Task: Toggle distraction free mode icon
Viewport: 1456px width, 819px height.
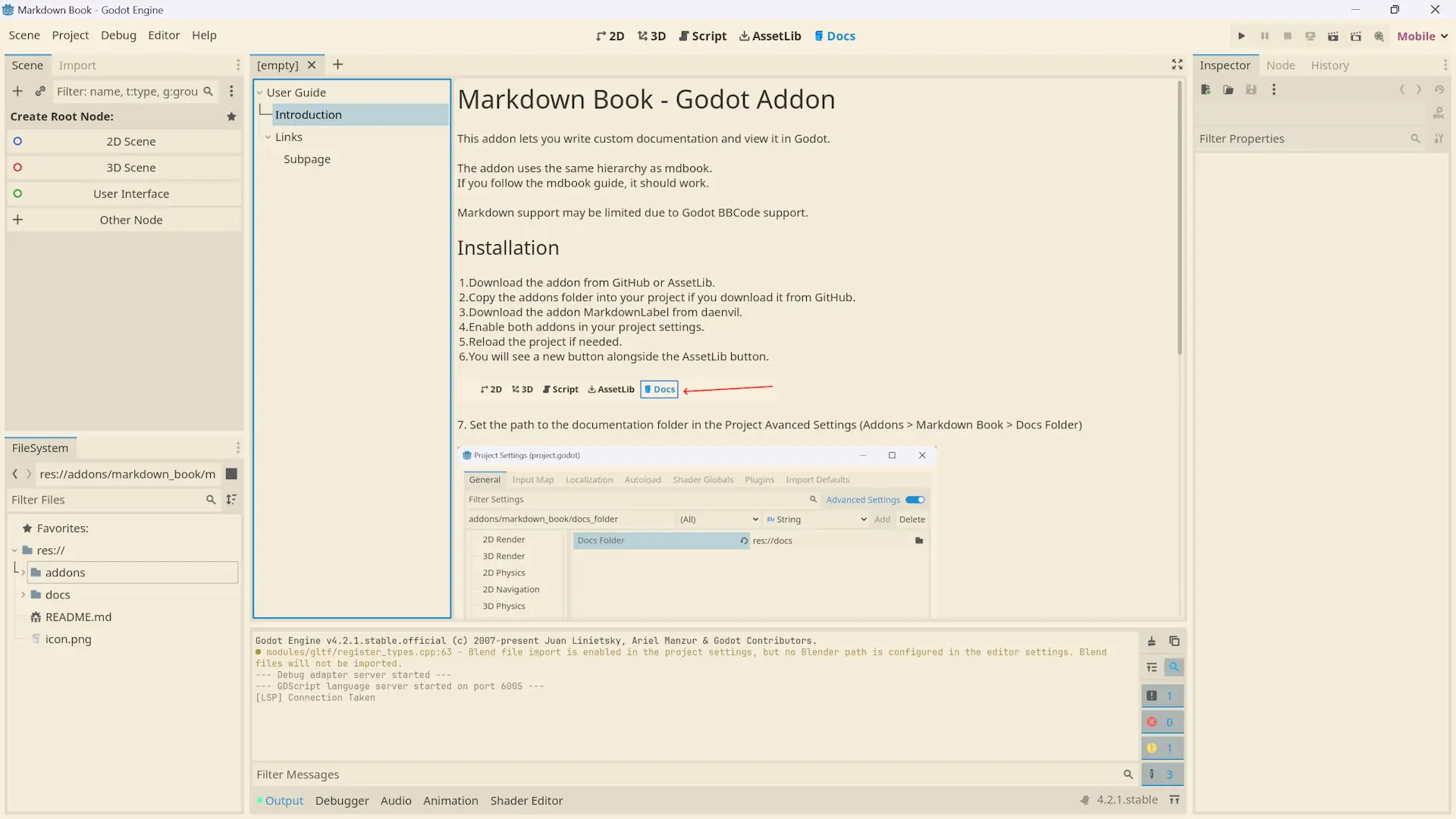Action: click(1177, 64)
